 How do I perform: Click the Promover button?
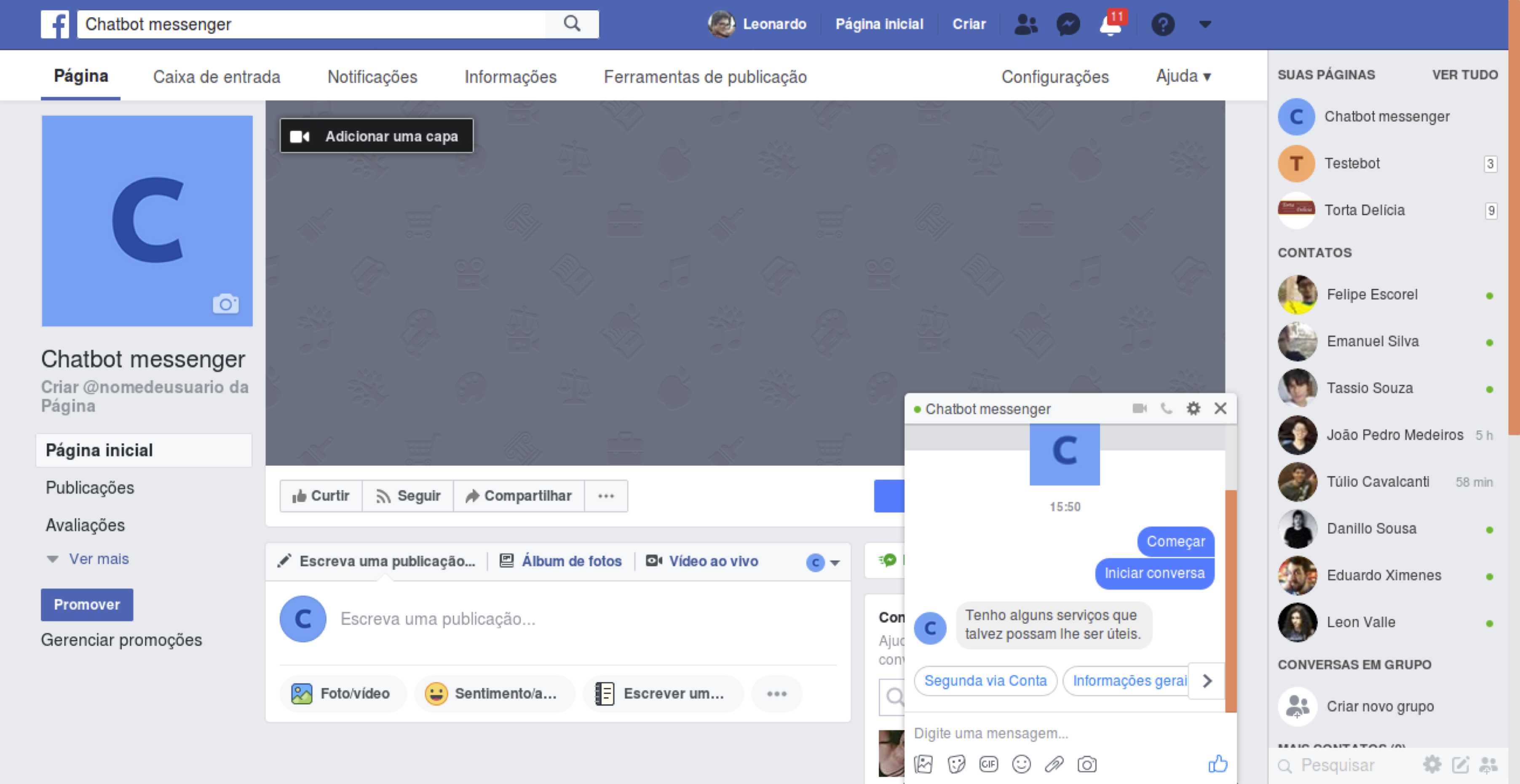click(x=87, y=604)
